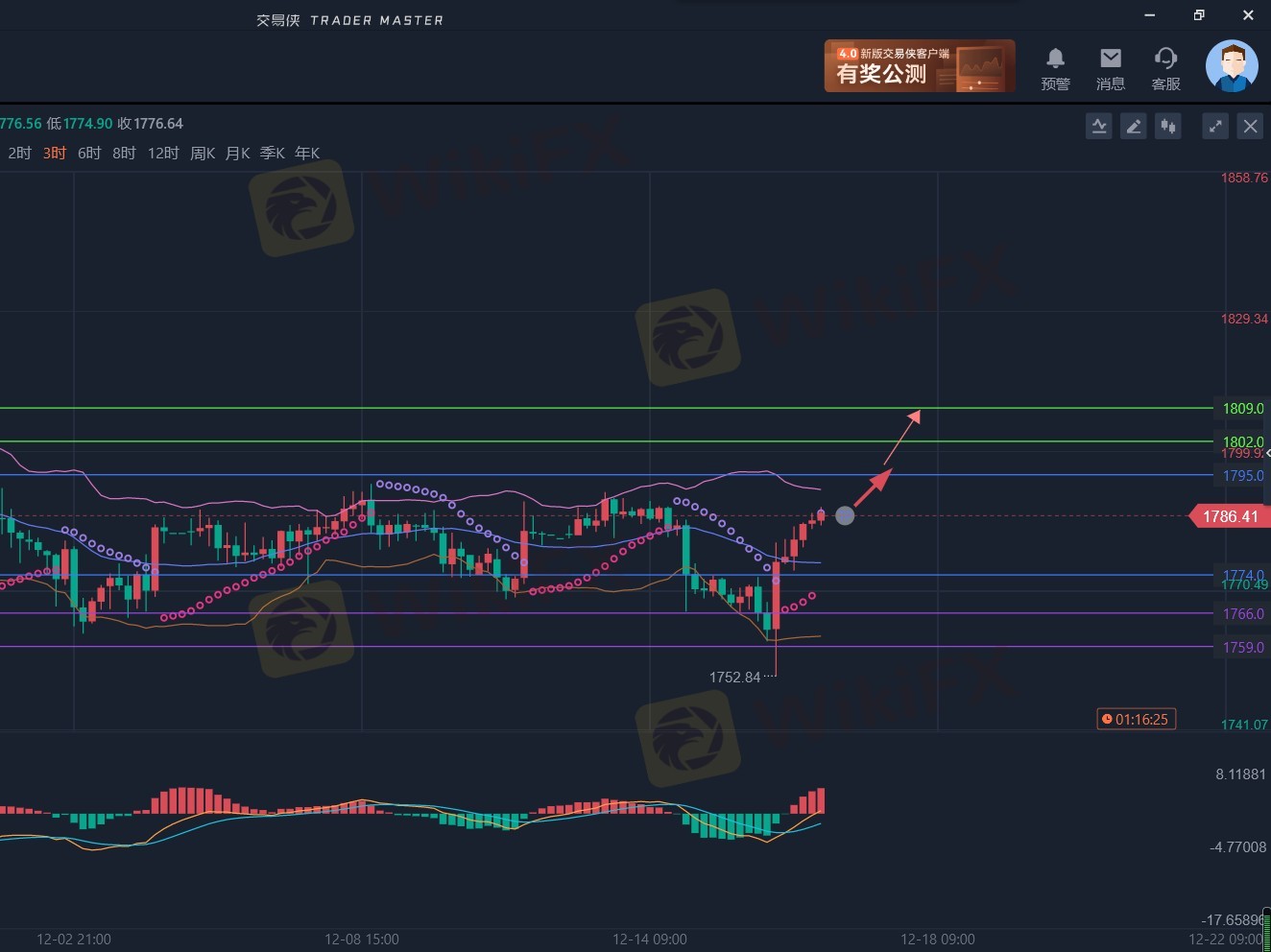The width and height of the screenshot is (1271, 952).
Task: Switch chart type via candlestick icon
Action: (x=1168, y=127)
